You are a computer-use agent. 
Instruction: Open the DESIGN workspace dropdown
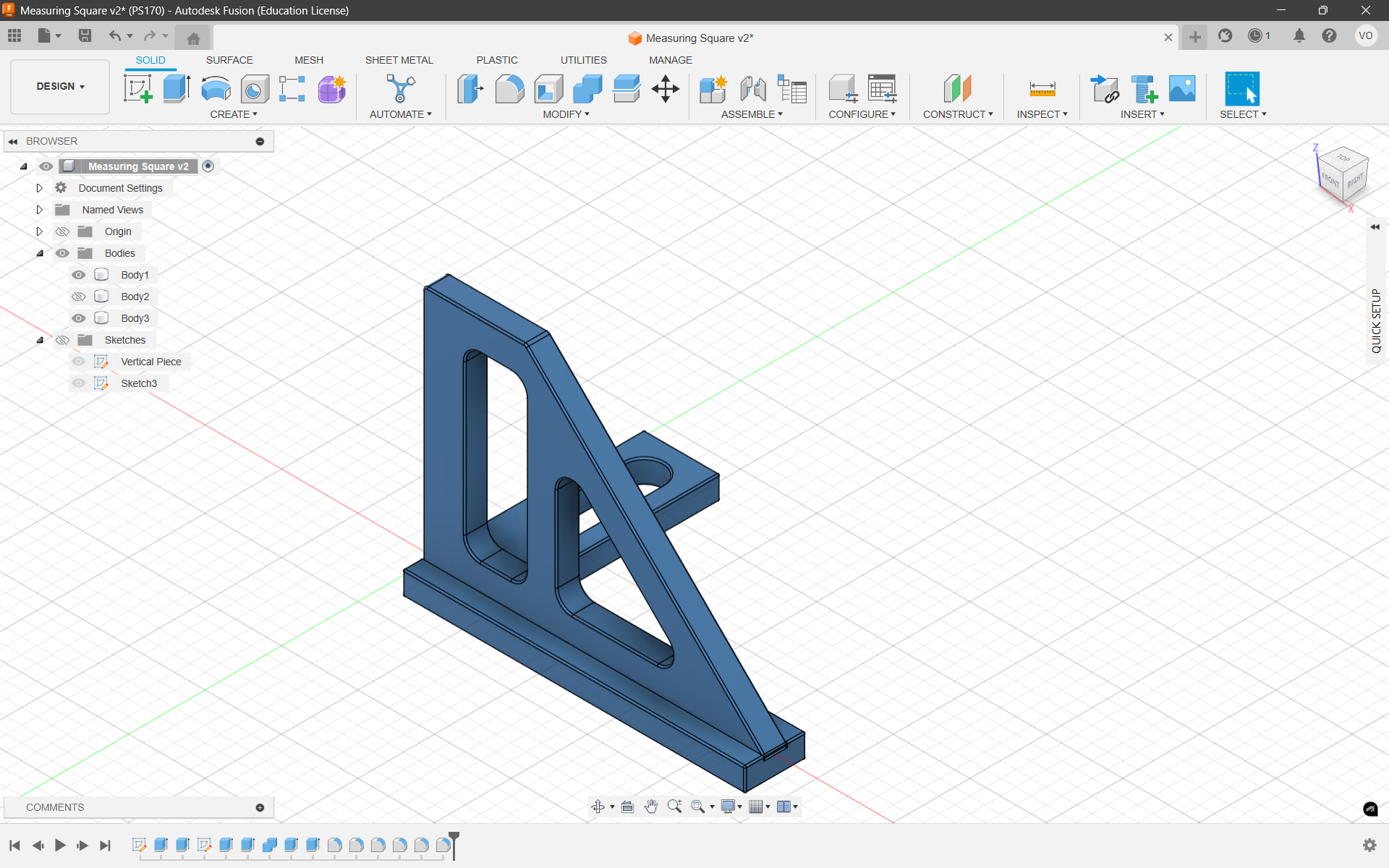pyautogui.click(x=61, y=86)
